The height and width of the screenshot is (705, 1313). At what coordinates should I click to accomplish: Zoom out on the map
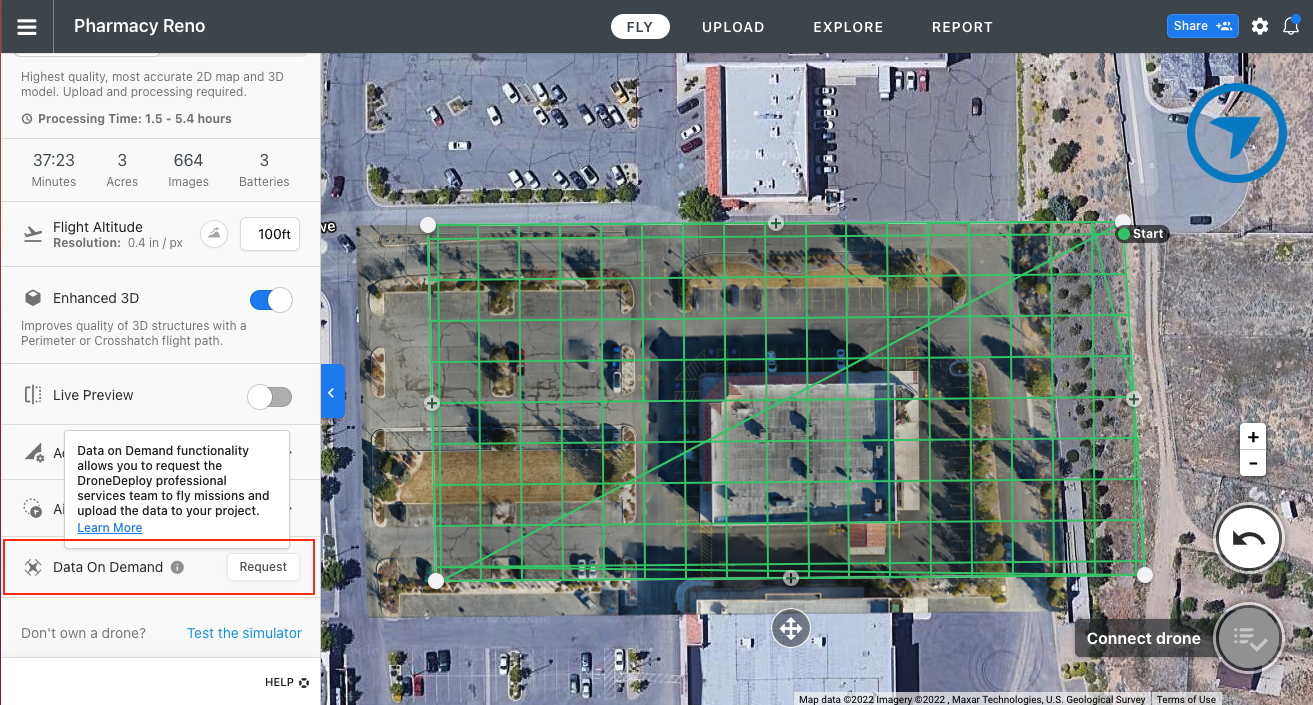click(1253, 463)
